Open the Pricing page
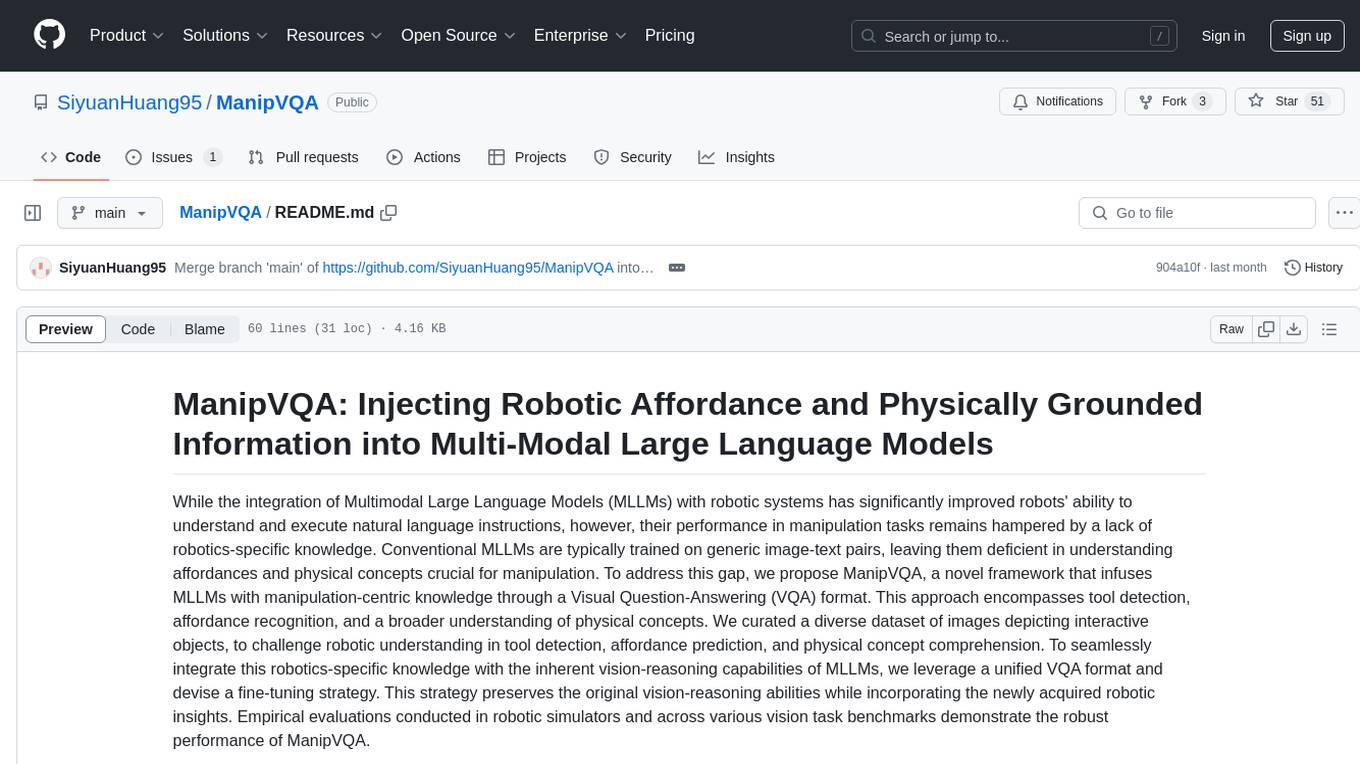 tap(670, 35)
